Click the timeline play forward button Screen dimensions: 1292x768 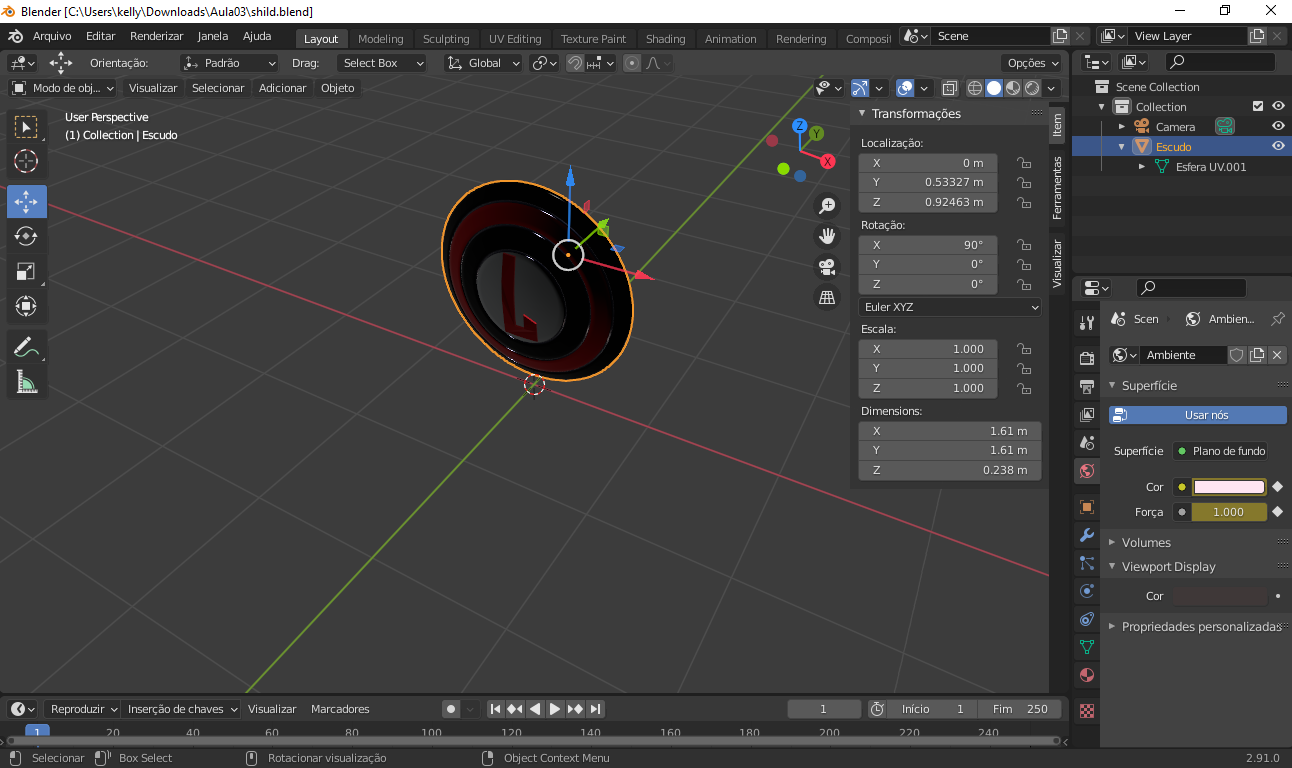[x=555, y=709]
